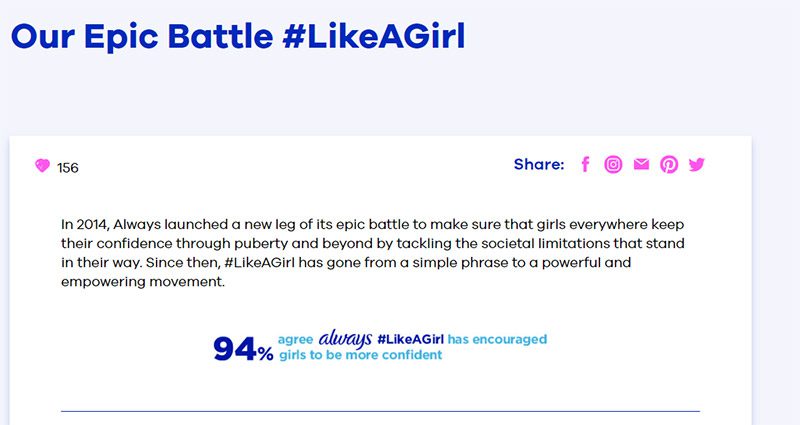This screenshot has height=425, width=800.
Task: Share the article via email envelope icon
Action: [x=641, y=164]
